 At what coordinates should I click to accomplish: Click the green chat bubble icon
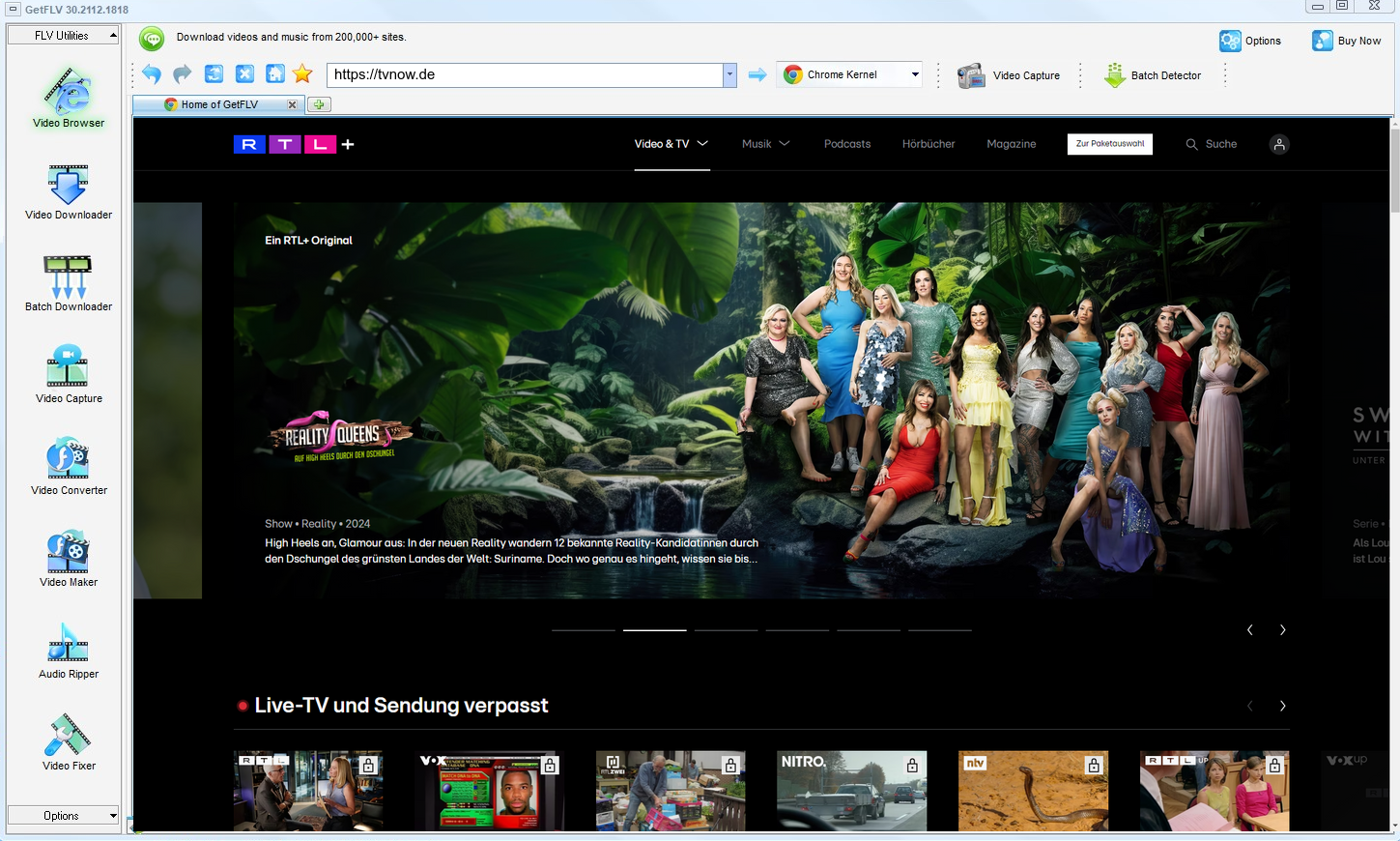point(152,39)
